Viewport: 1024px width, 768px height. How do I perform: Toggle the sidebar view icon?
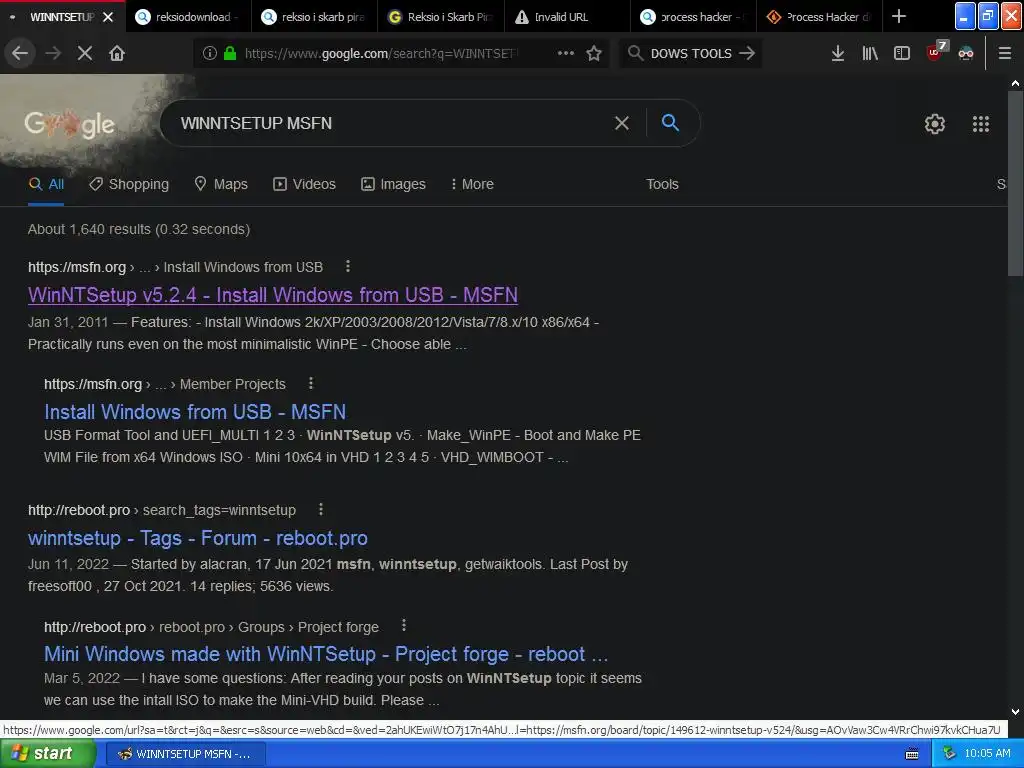pos(902,53)
